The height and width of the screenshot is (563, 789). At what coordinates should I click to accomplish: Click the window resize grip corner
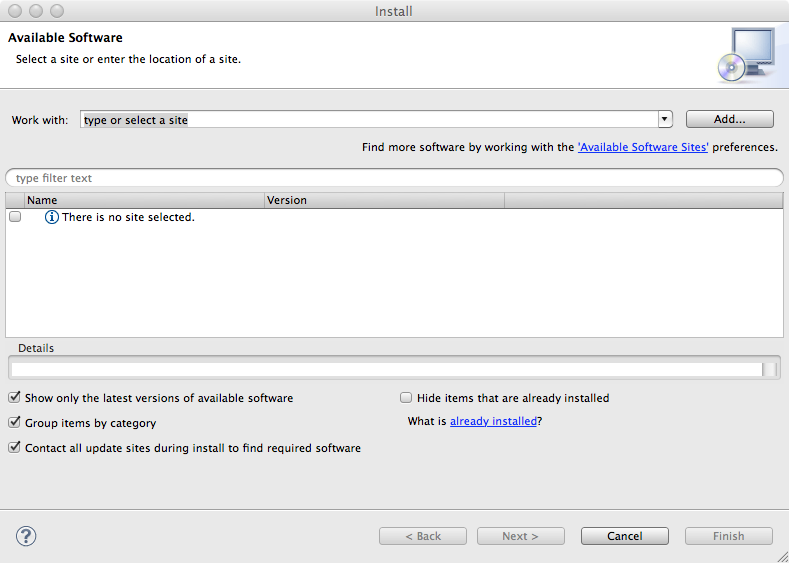(x=781, y=555)
